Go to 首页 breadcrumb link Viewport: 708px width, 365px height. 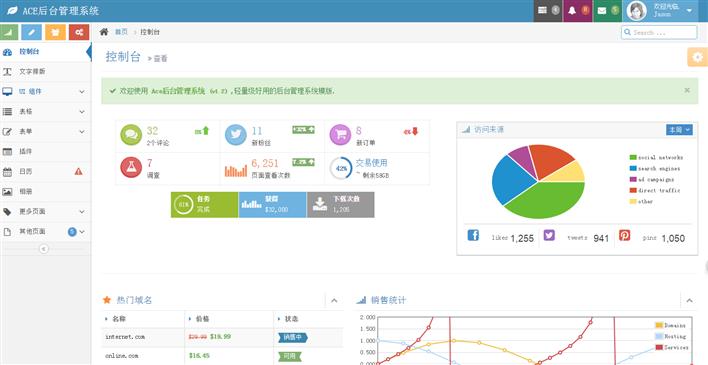(121, 32)
